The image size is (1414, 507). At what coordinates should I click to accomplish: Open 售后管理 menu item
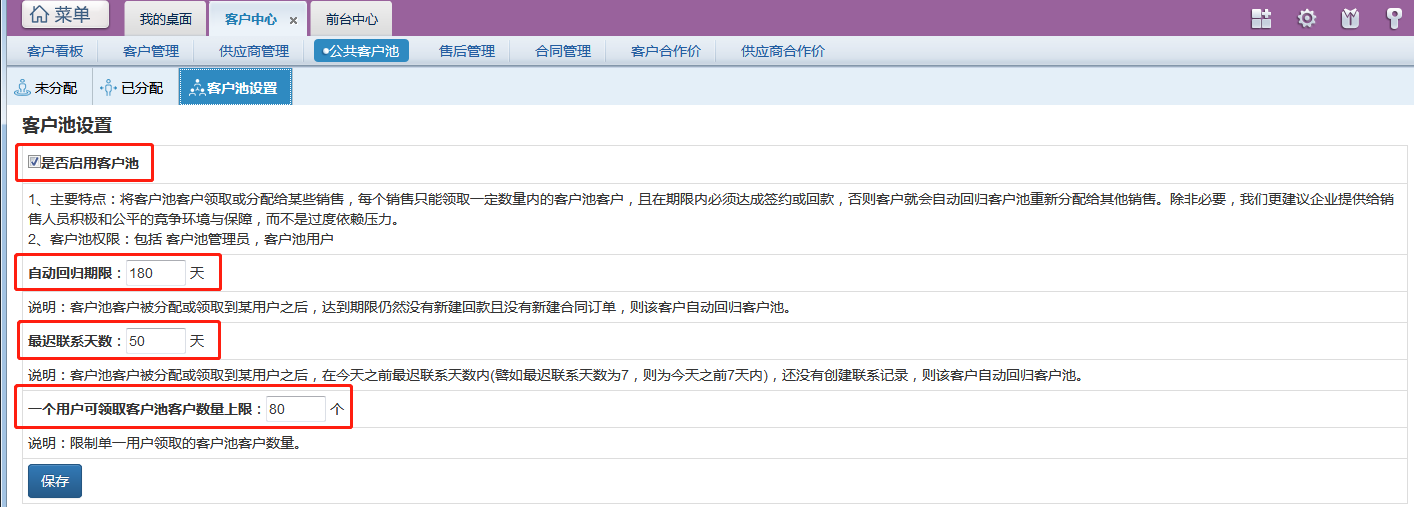click(467, 51)
